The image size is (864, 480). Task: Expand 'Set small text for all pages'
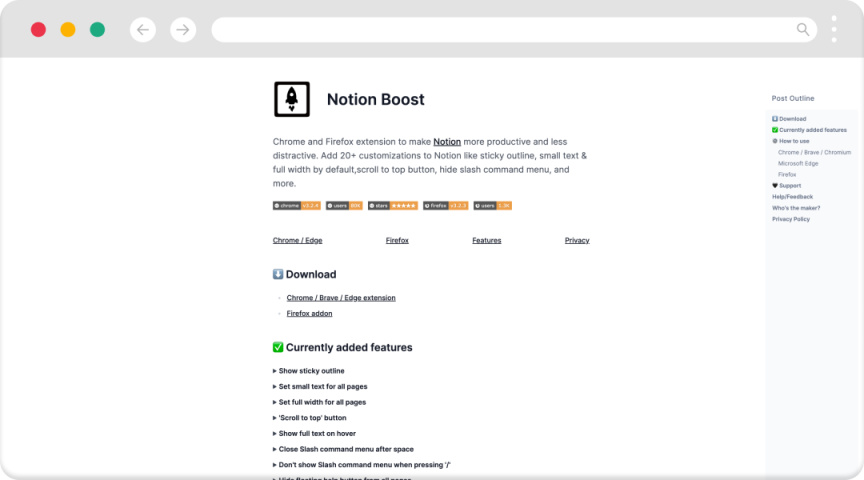322,386
